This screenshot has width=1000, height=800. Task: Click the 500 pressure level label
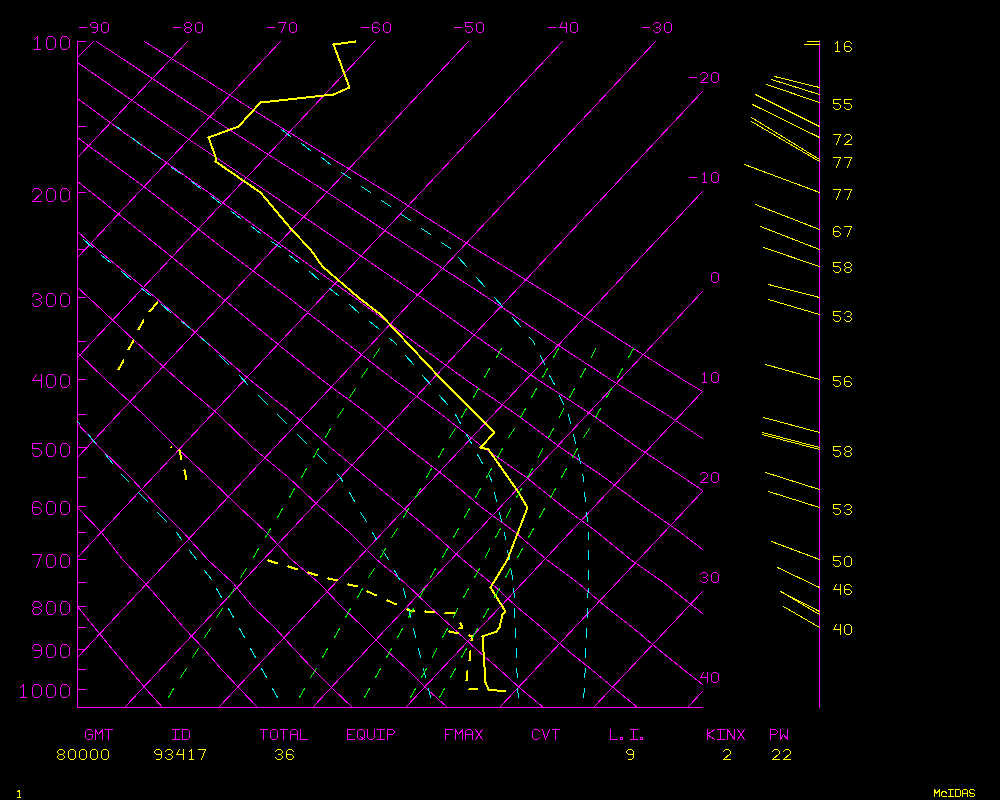point(52,451)
